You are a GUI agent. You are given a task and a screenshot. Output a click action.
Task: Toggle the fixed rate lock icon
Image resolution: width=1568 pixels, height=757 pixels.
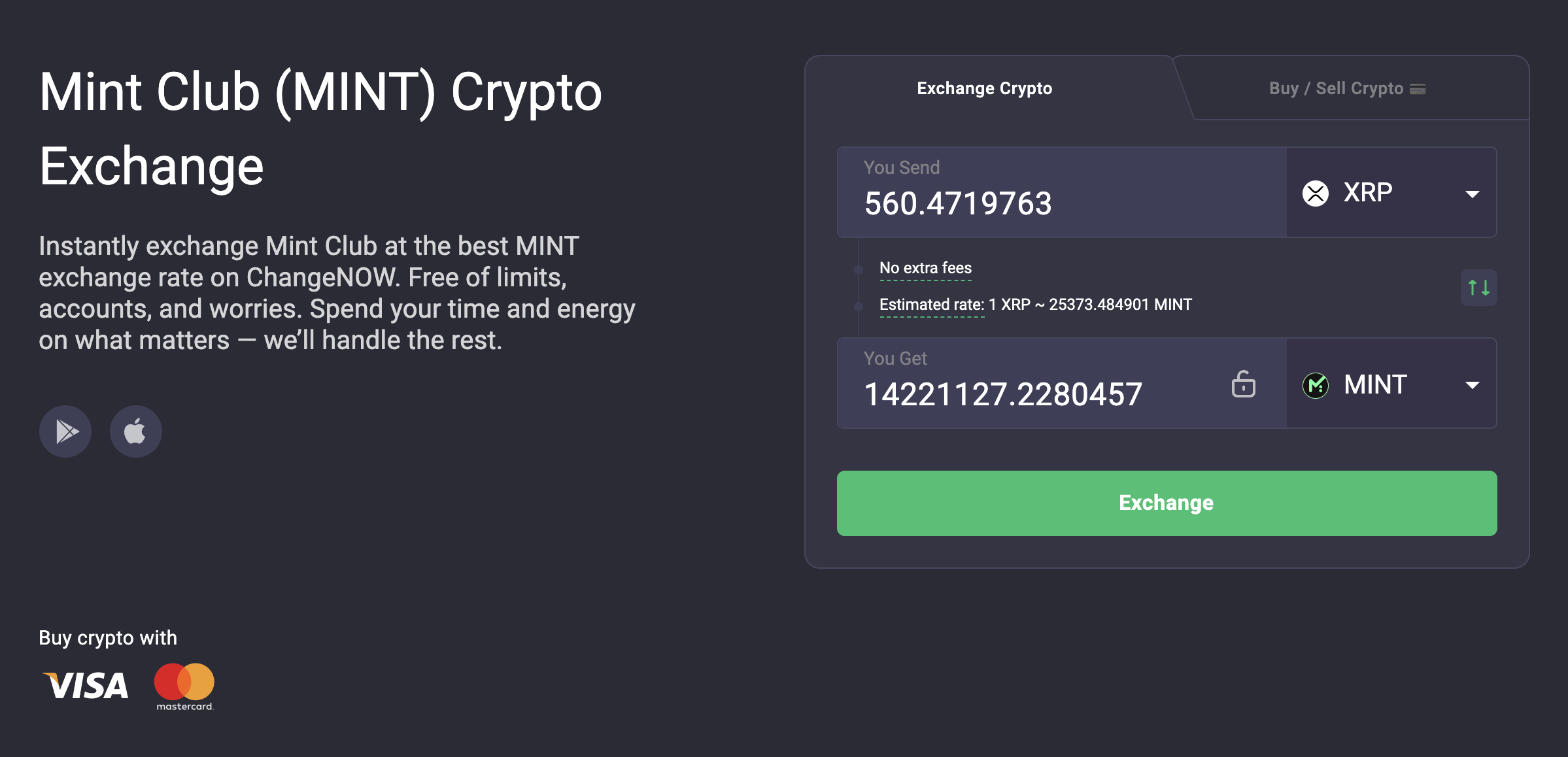1243,384
